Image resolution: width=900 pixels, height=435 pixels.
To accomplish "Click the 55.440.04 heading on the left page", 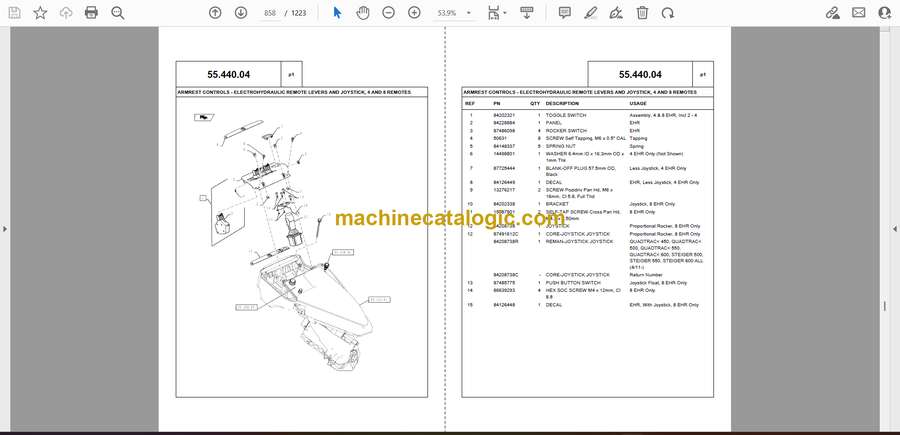I will [x=228, y=75].
